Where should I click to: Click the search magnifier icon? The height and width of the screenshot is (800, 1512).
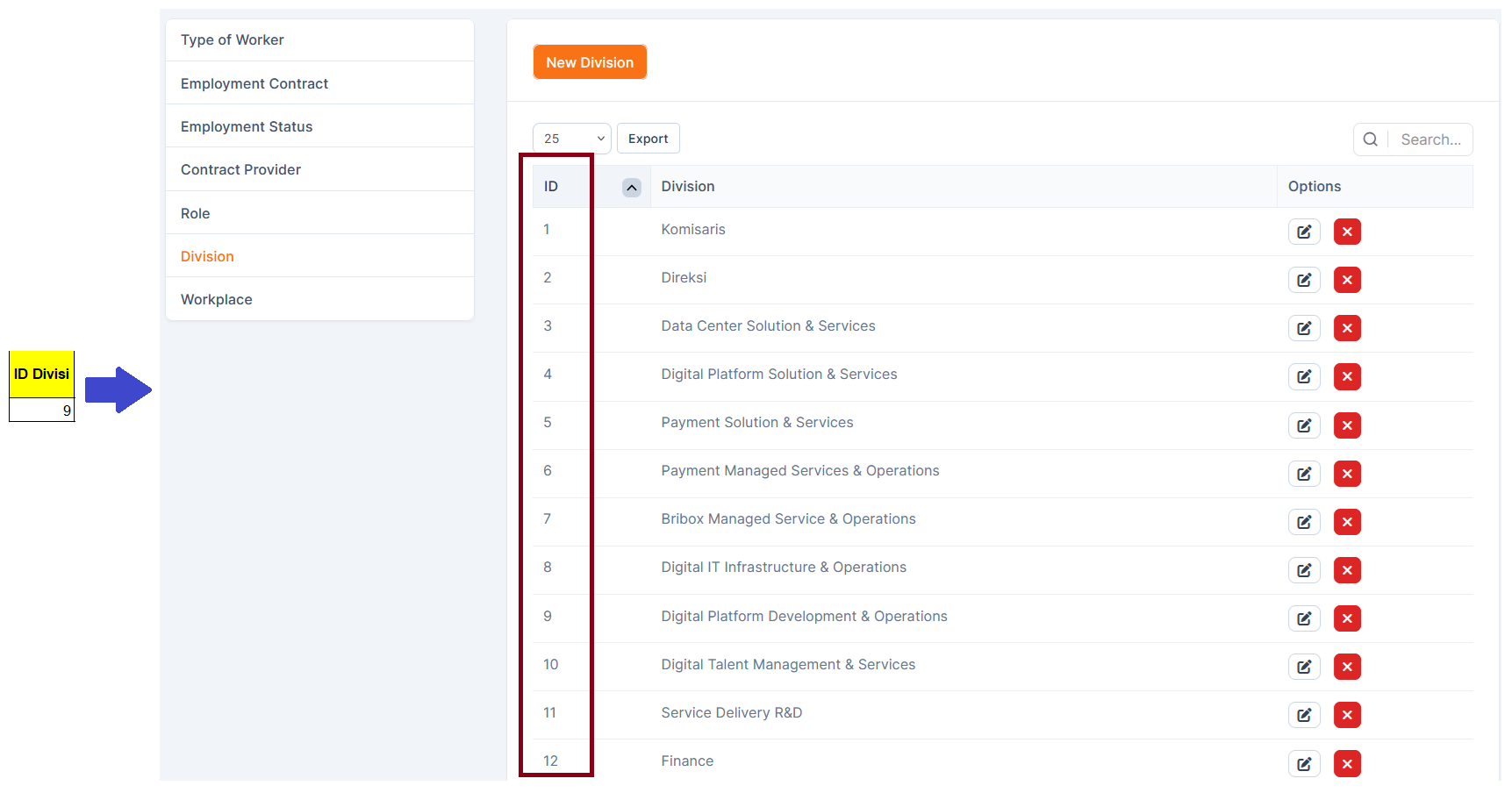point(1370,139)
